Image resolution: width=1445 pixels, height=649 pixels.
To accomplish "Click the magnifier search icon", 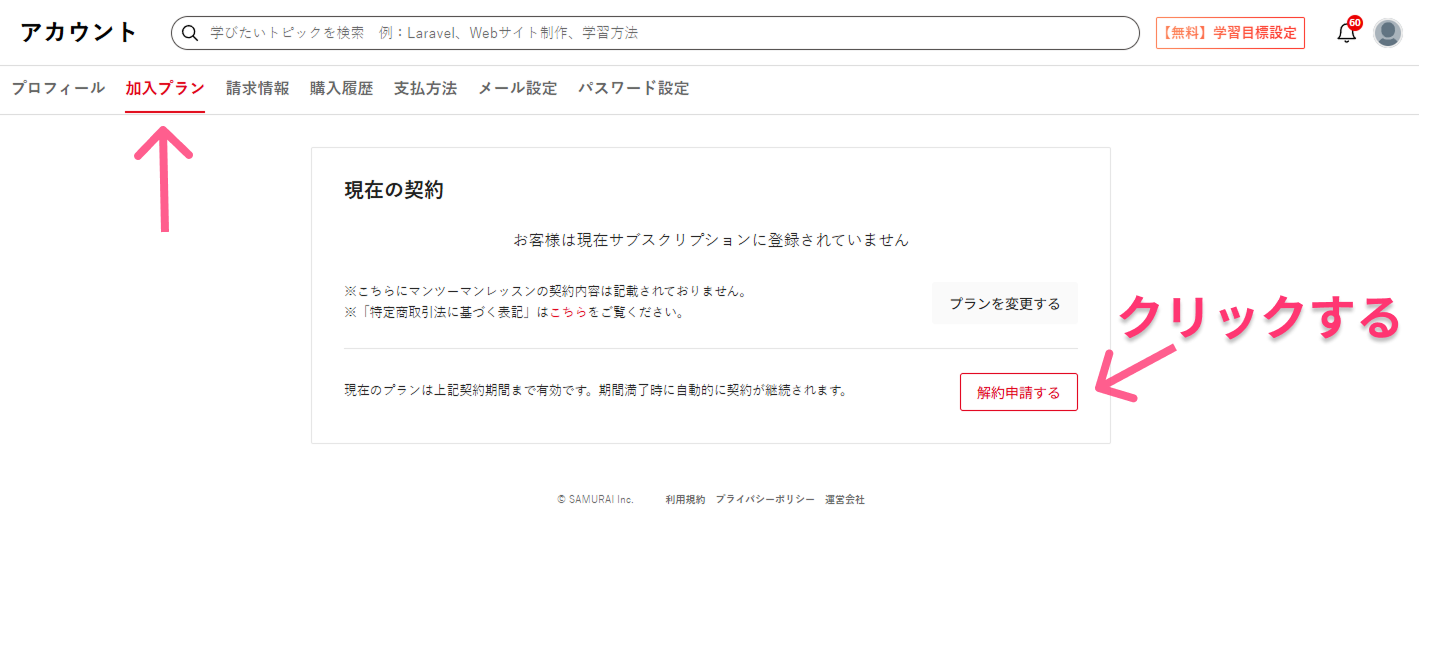I will 189,33.
